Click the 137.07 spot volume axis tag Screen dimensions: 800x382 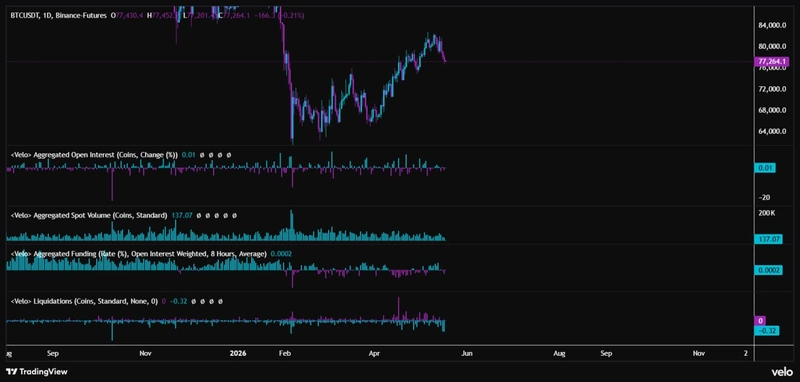click(768, 239)
